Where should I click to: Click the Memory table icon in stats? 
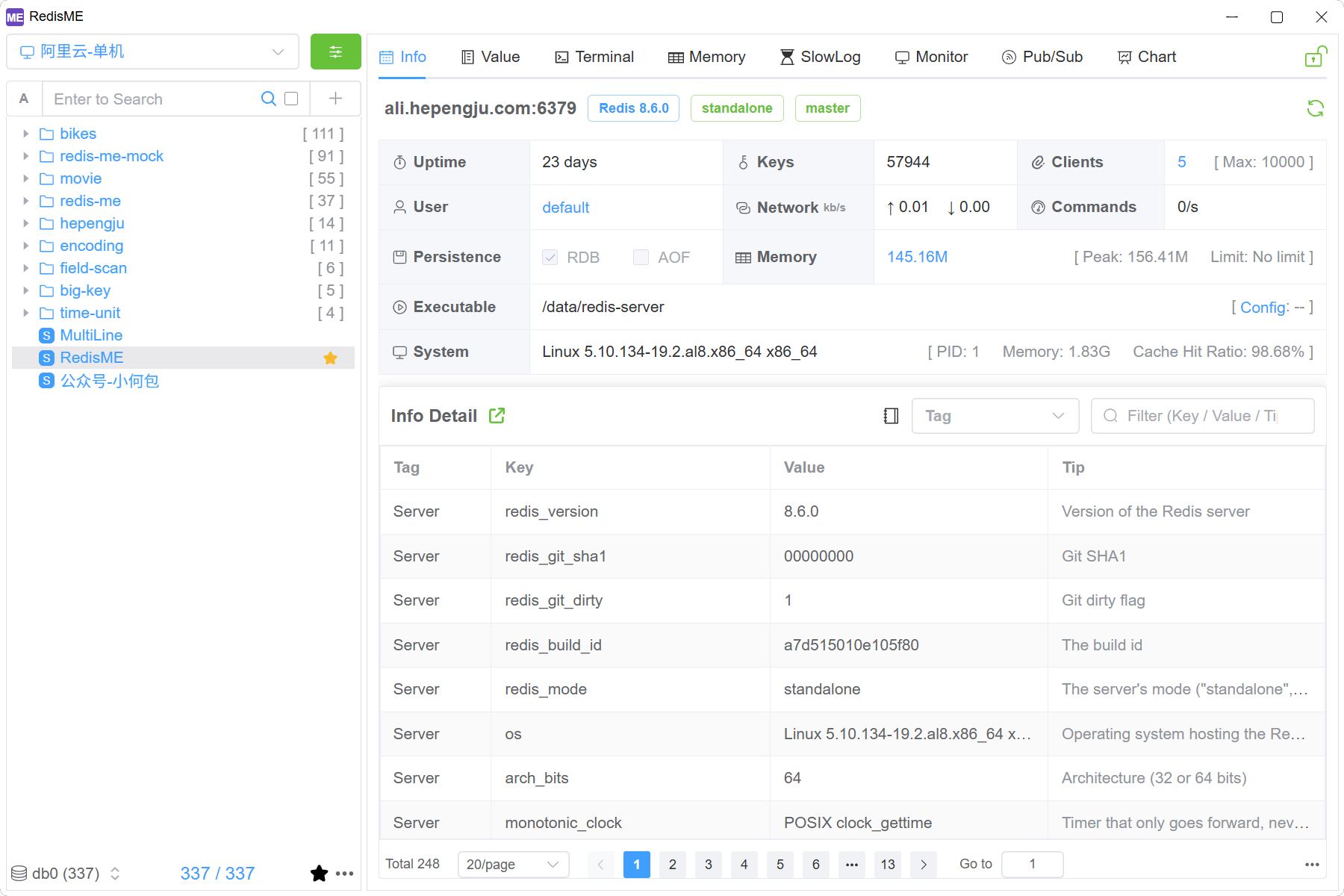click(743, 258)
